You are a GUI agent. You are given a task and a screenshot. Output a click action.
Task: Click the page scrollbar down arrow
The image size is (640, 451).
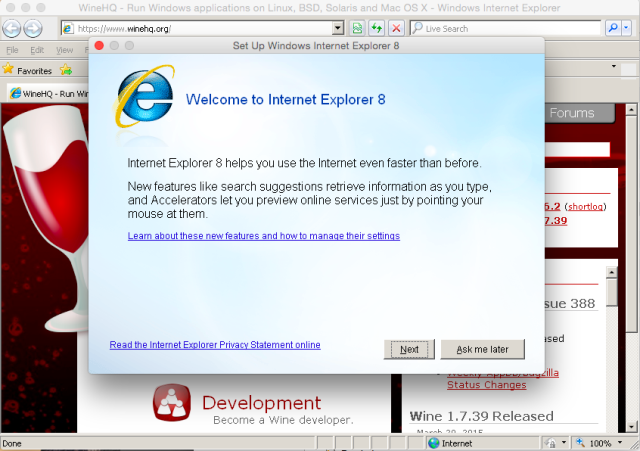pos(631,427)
